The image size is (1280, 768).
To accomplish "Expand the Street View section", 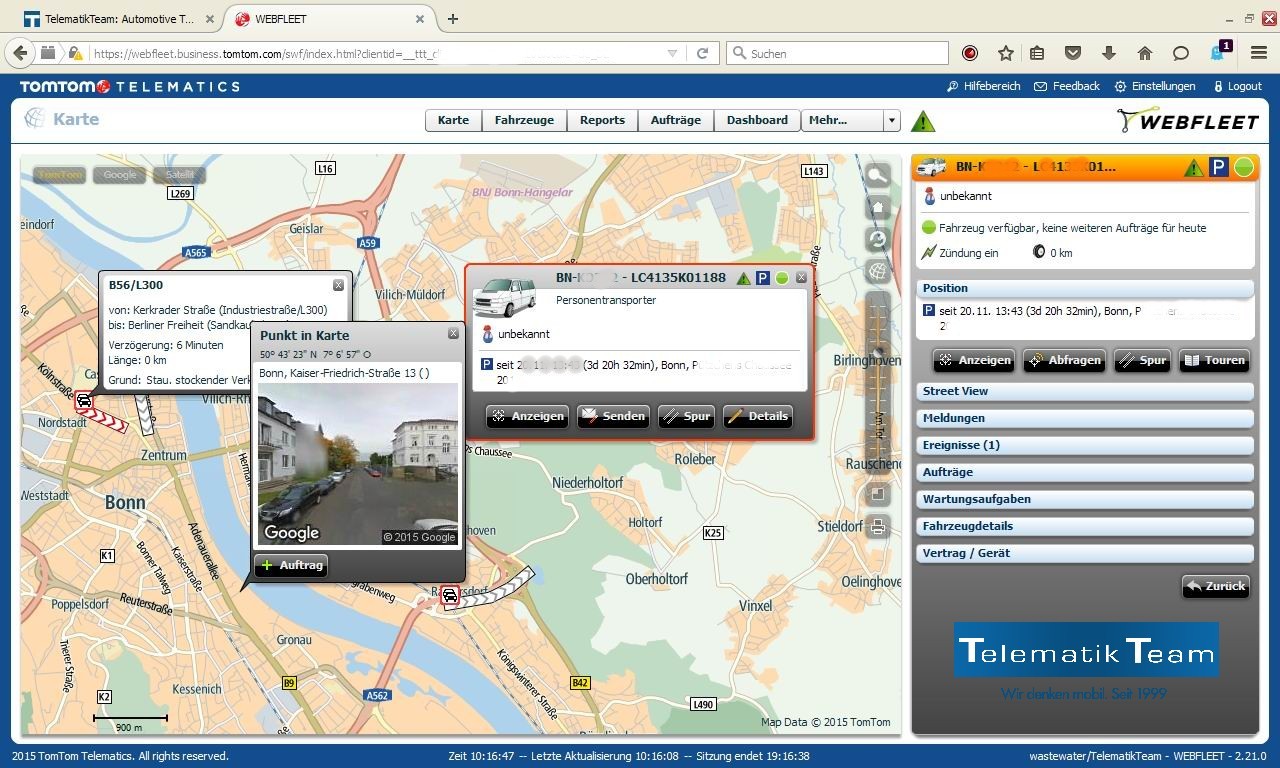I will (x=1085, y=391).
